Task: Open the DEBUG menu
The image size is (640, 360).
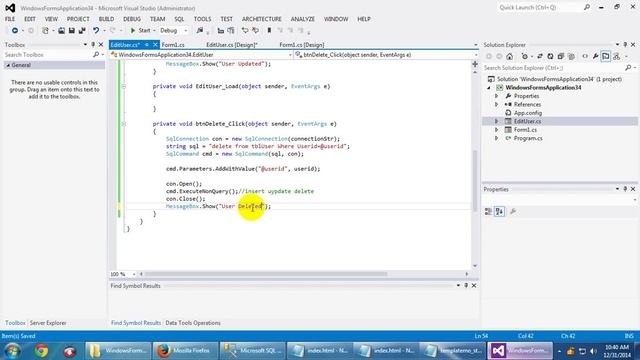Action: [x=132, y=19]
